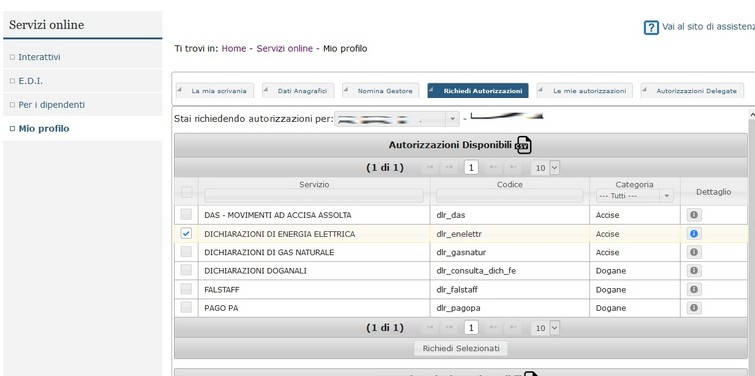
Task: Follow the Servizi online breadcrumb link
Action: click(x=285, y=49)
